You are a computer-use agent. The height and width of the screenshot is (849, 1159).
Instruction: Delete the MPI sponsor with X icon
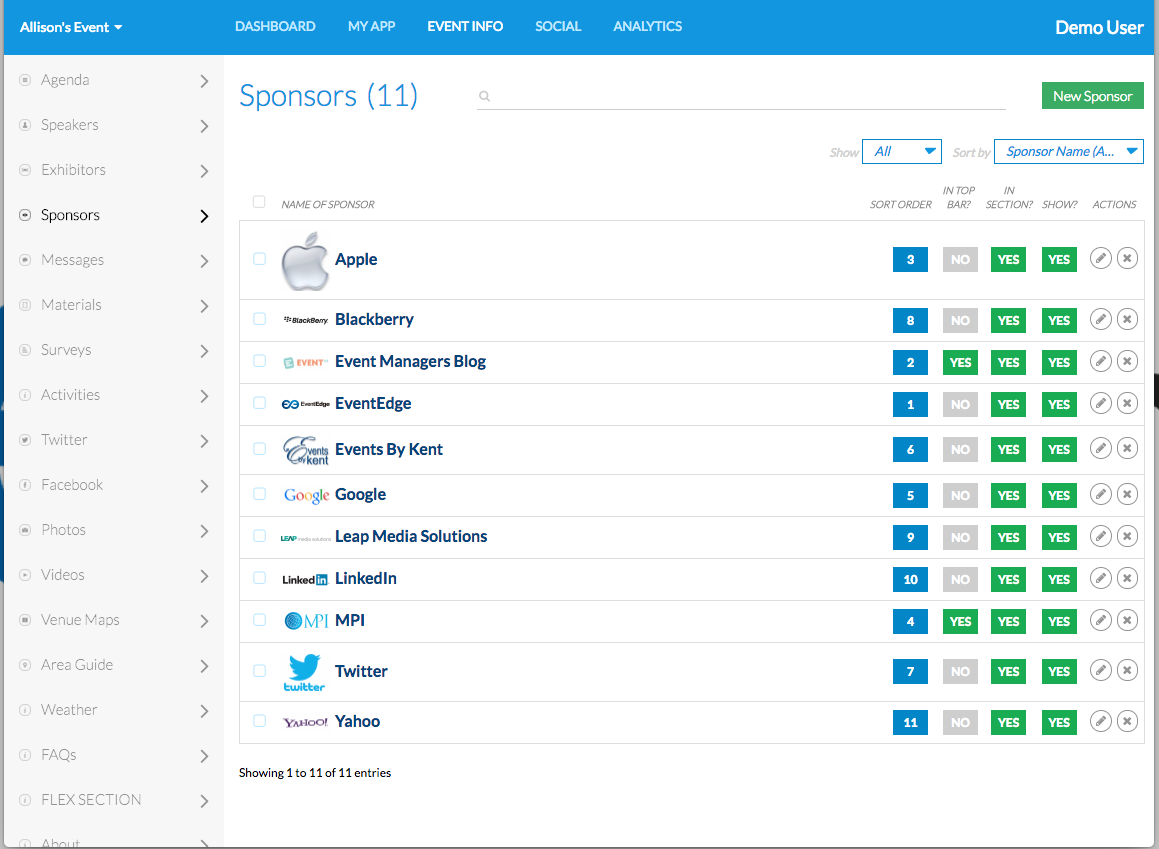coord(1127,621)
